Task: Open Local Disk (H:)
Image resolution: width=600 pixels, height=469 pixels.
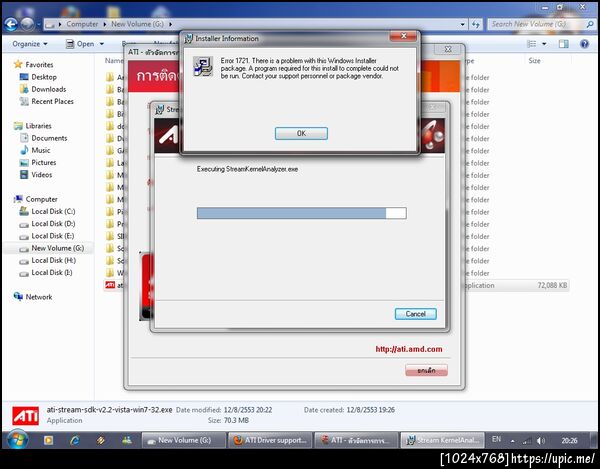Action: point(53,260)
